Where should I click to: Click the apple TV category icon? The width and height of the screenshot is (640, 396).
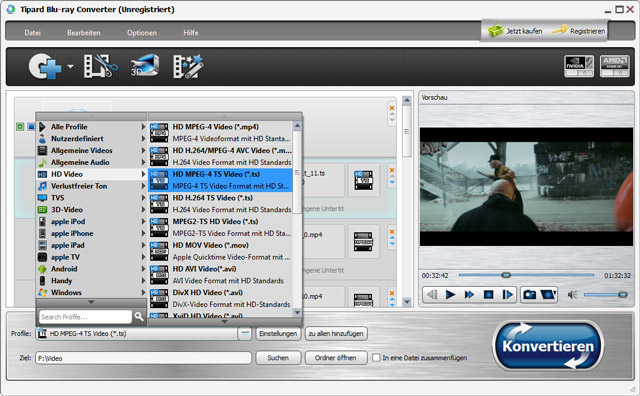click(x=42, y=257)
